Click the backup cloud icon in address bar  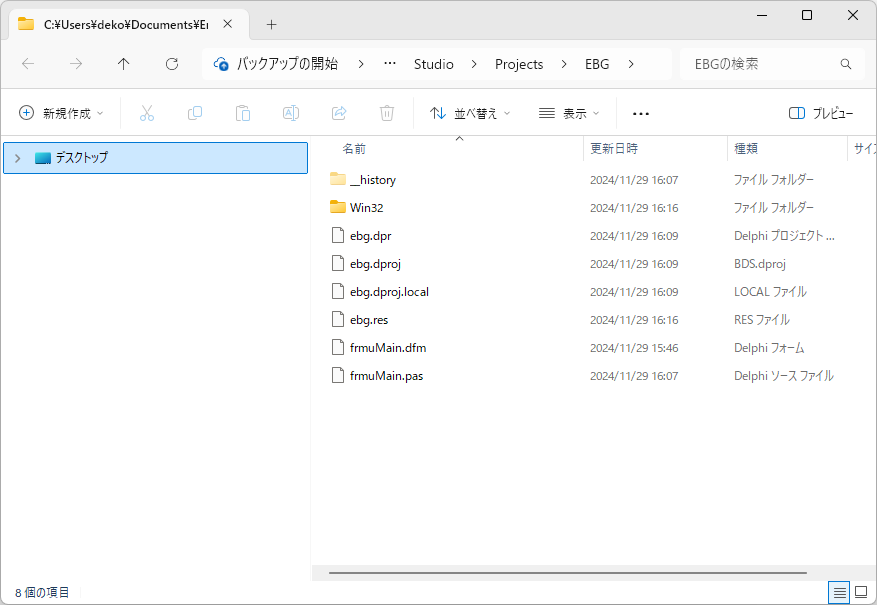(221, 64)
